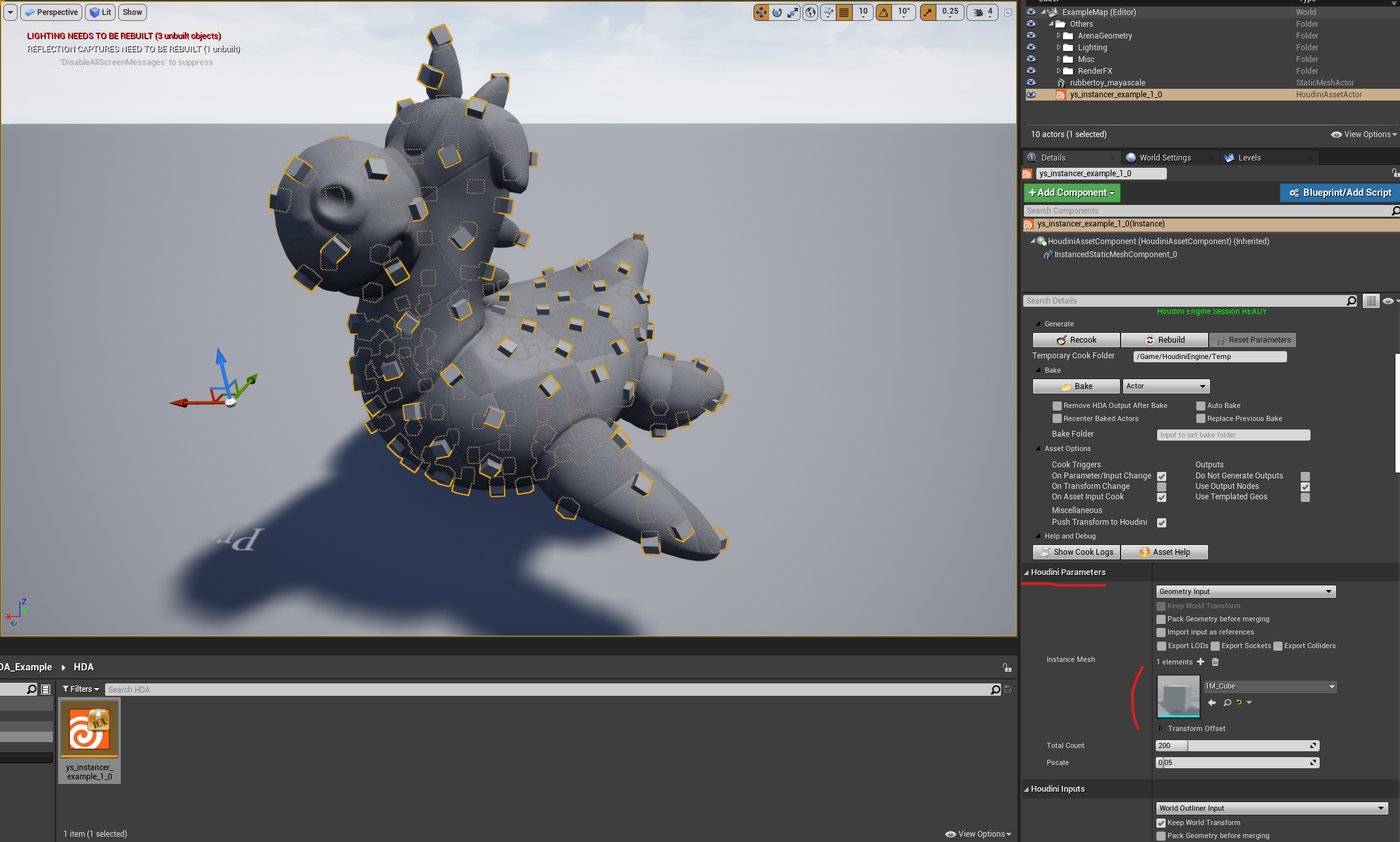The image size is (1400, 842).
Task: Select the Translate tool in the viewport toolbar
Action: [761, 12]
